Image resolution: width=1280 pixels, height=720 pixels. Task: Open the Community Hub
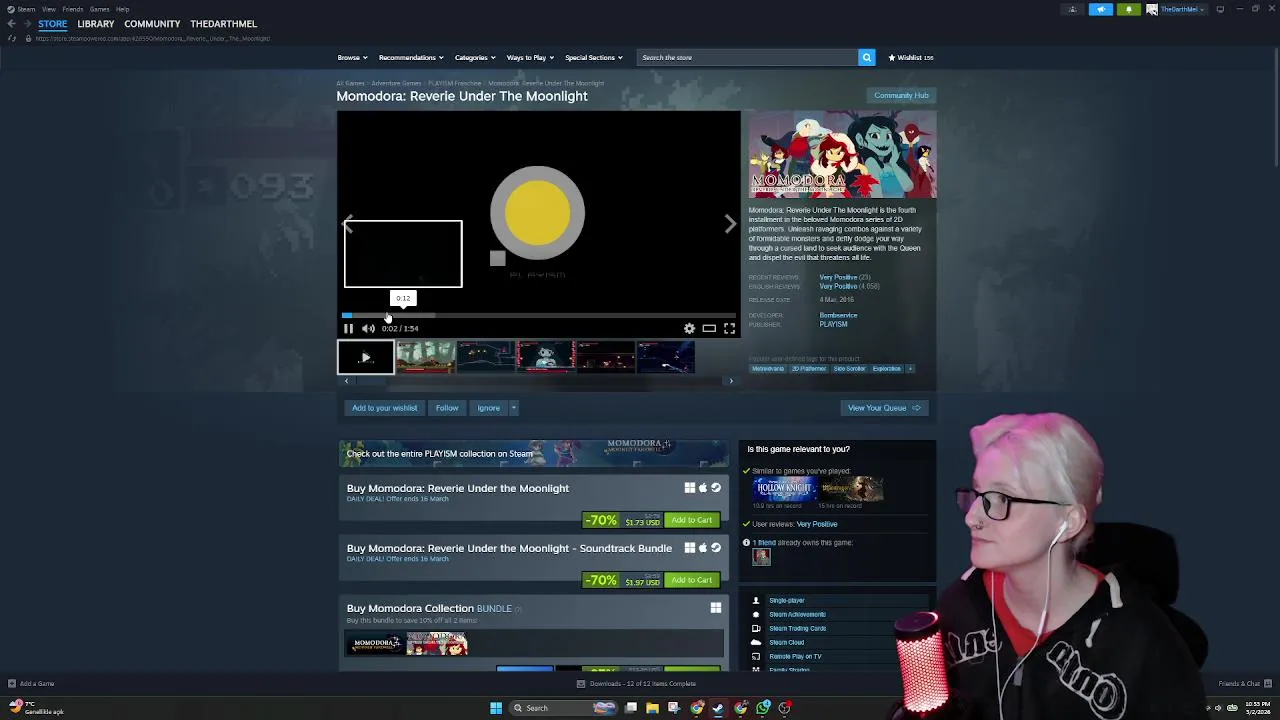[x=901, y=95]
